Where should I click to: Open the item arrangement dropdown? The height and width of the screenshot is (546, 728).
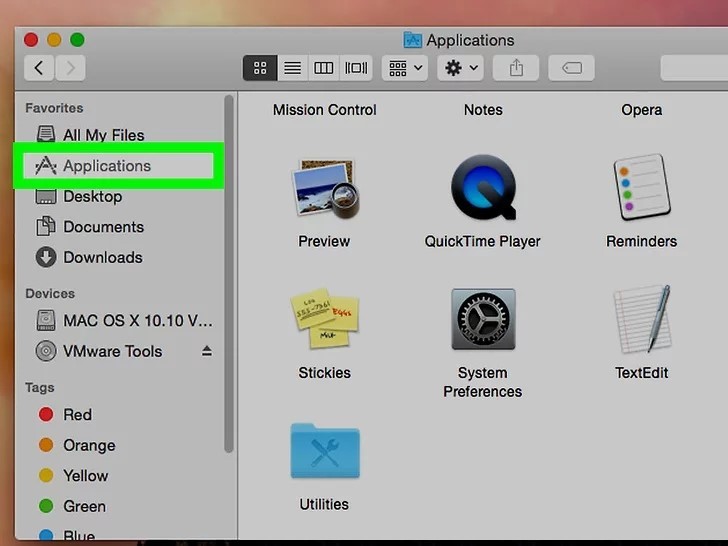405,68
